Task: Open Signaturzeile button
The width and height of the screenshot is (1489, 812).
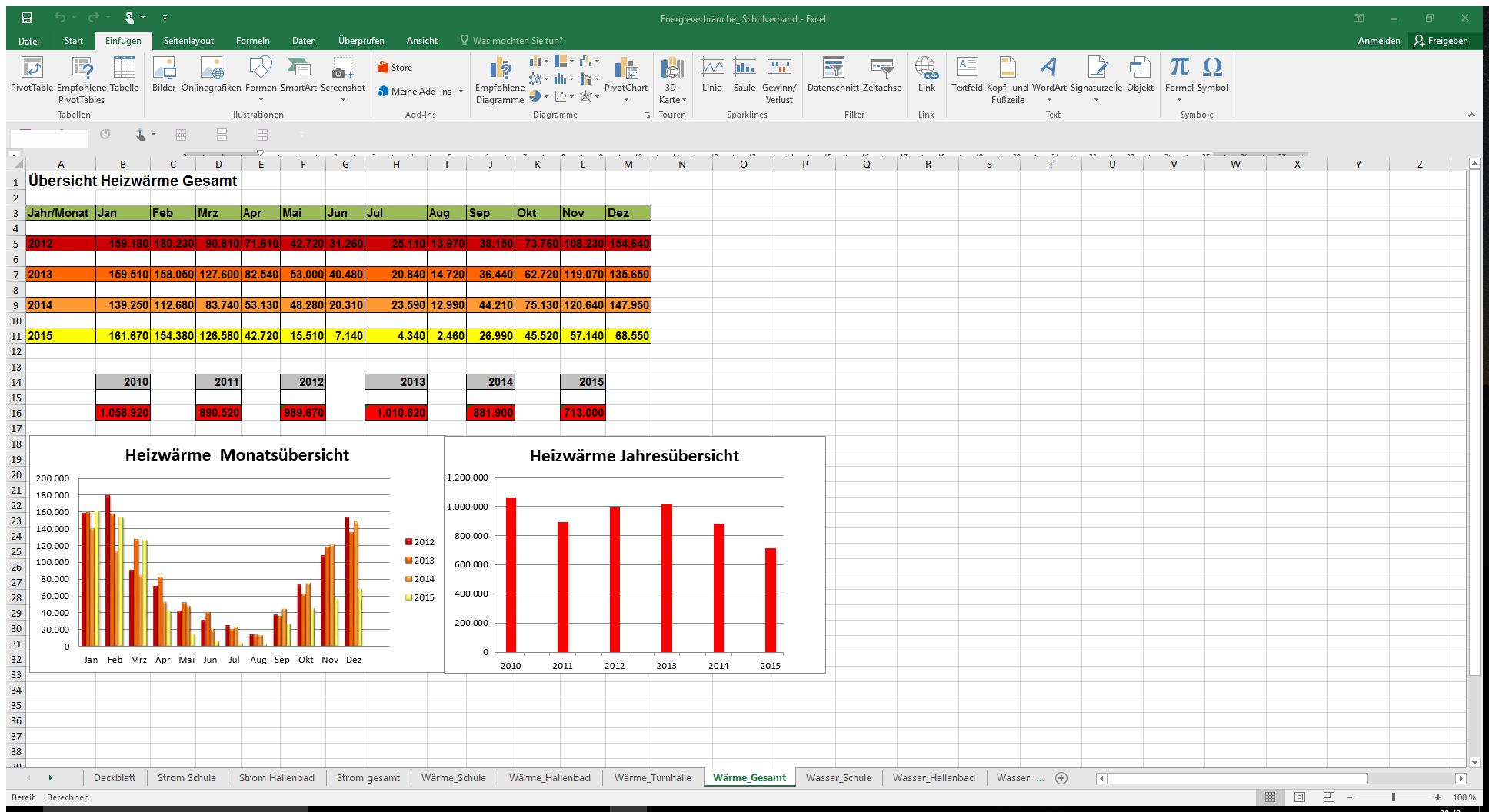Action: (1096, 81)
